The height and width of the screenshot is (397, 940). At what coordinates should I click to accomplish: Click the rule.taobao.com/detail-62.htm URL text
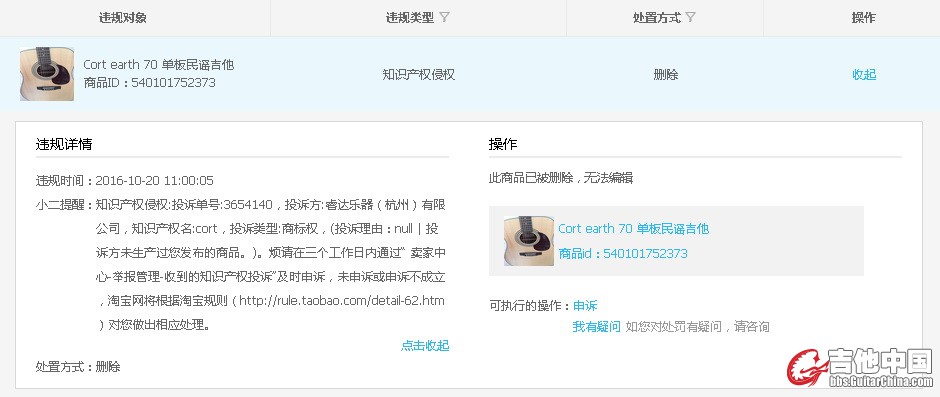tap(342, 300)
